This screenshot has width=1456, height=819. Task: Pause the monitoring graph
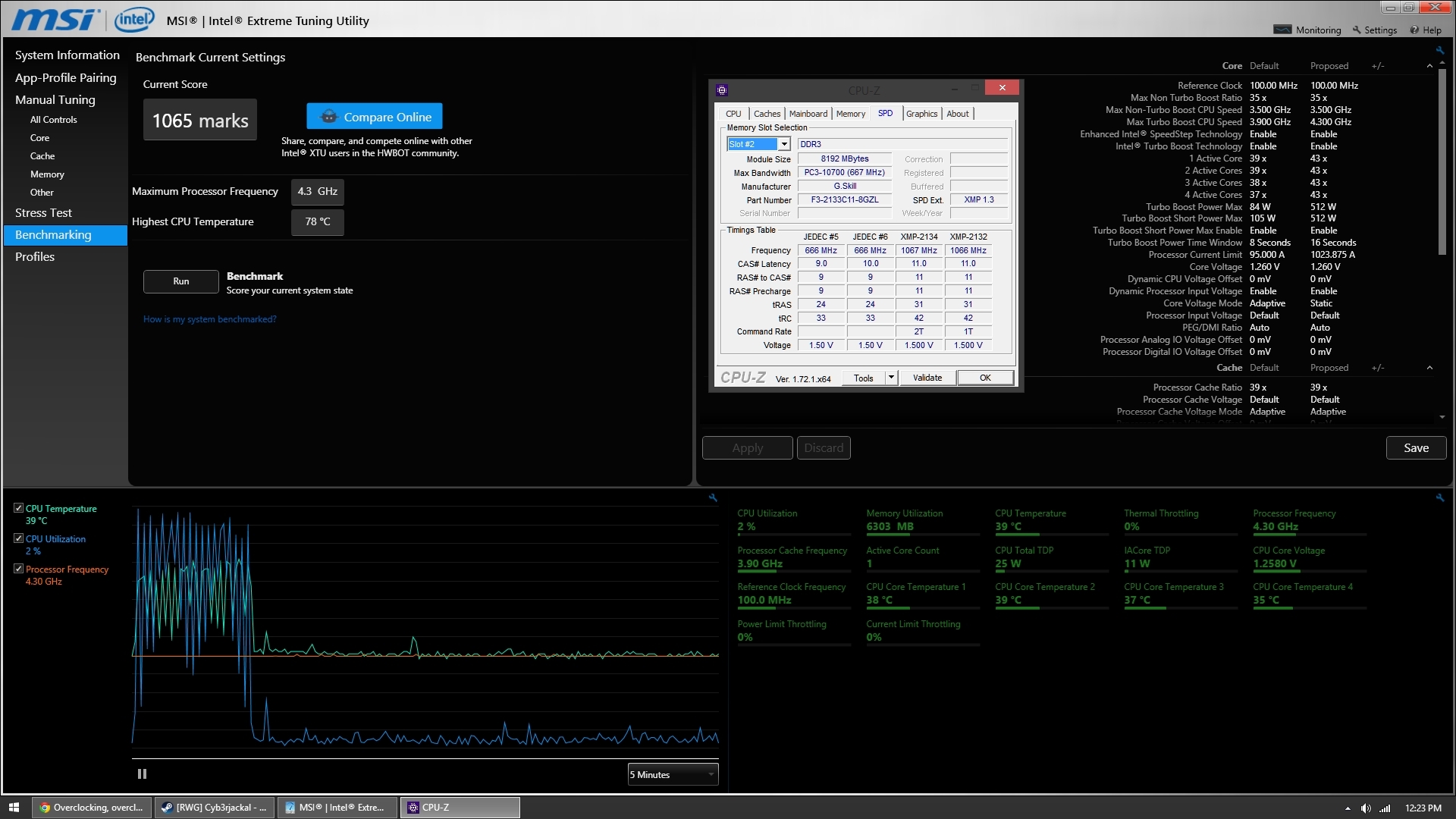[x=142, y=774]
